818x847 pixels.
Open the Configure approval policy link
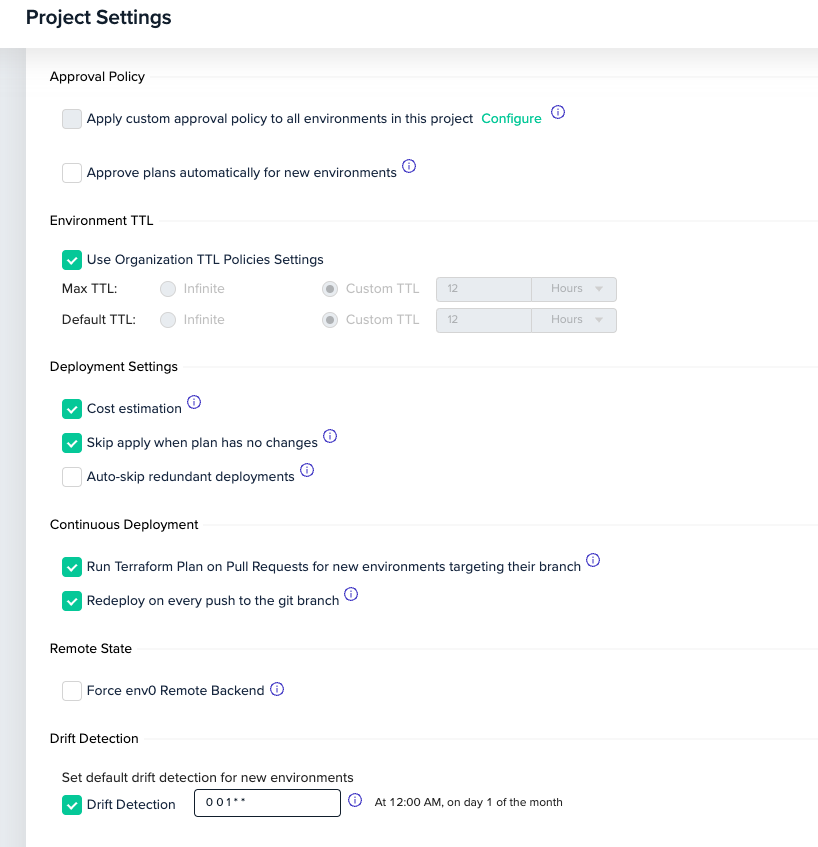(511, 119)
